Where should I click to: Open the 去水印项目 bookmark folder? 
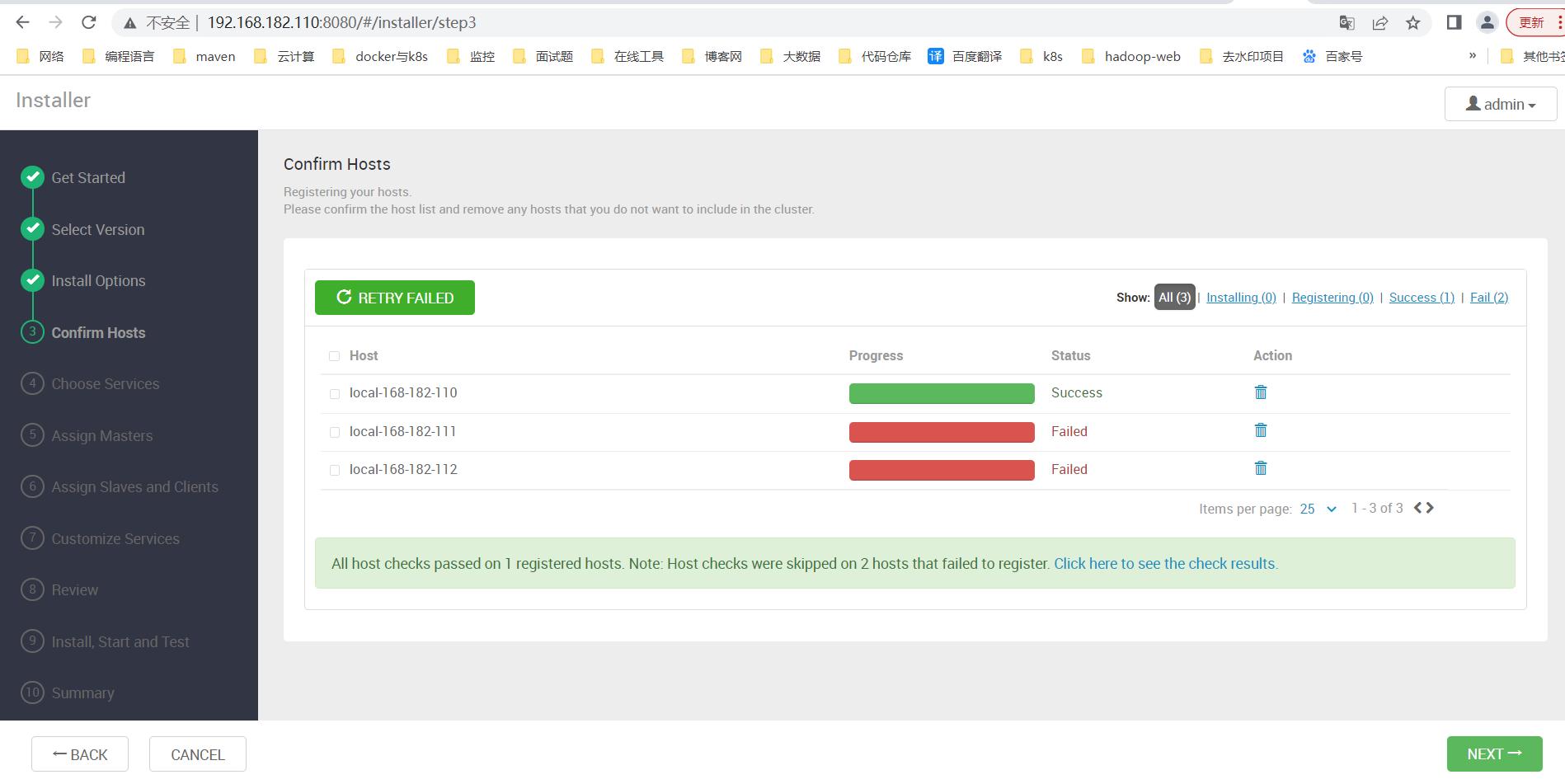click(x=1242, y=56)
